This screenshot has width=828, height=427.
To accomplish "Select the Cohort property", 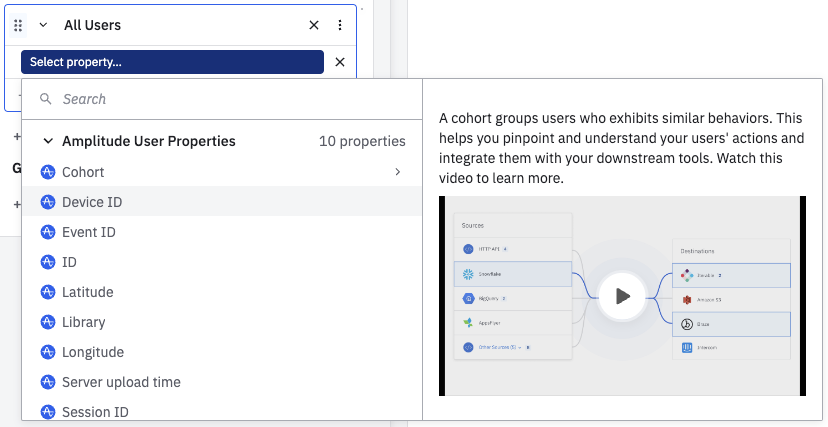I will coord(222,172).
